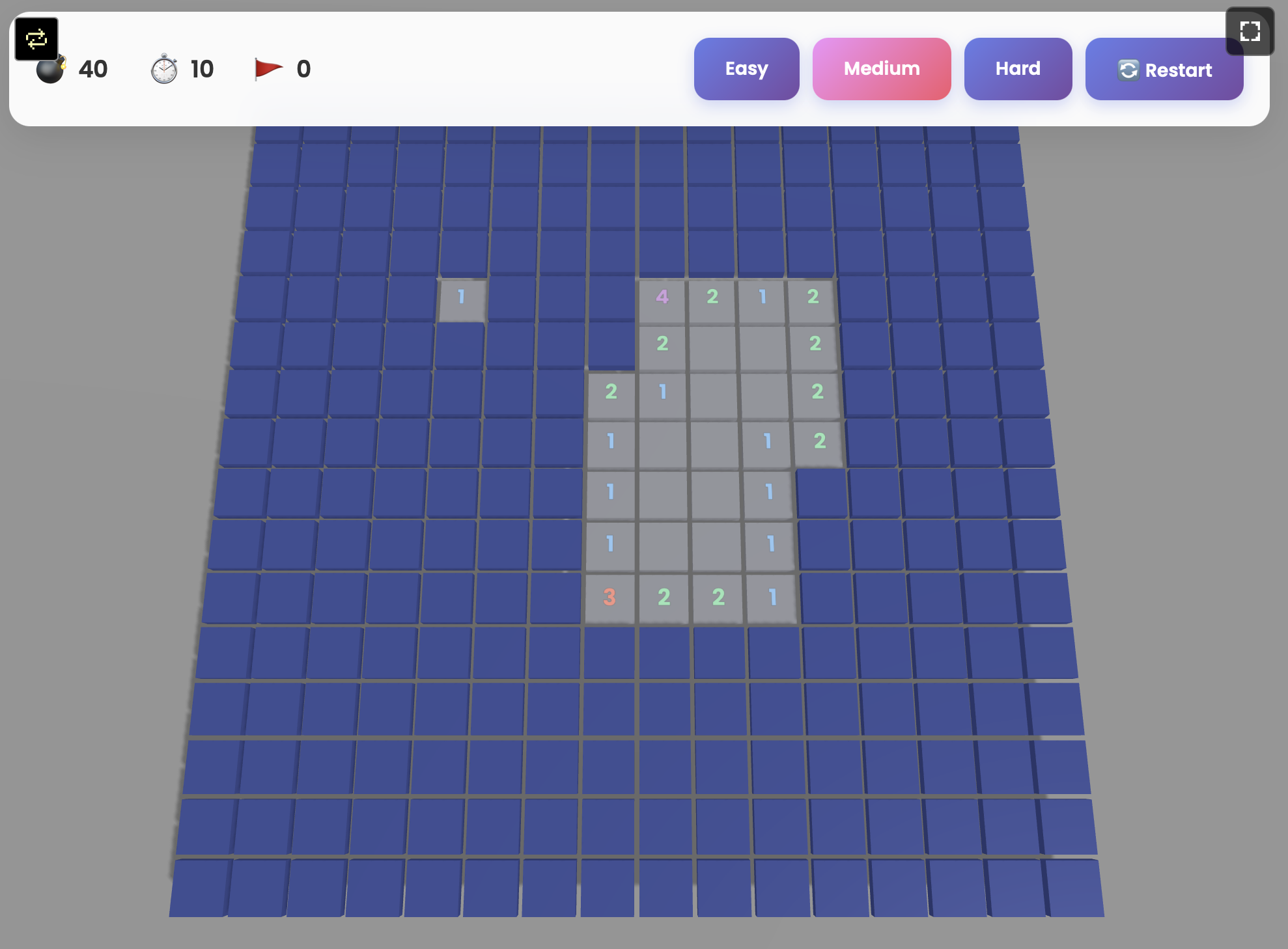This screenshot has width=1288, height=949.
Task: Click the rightmost 2 in the bottom revealed row
Action: pos(718,597)
